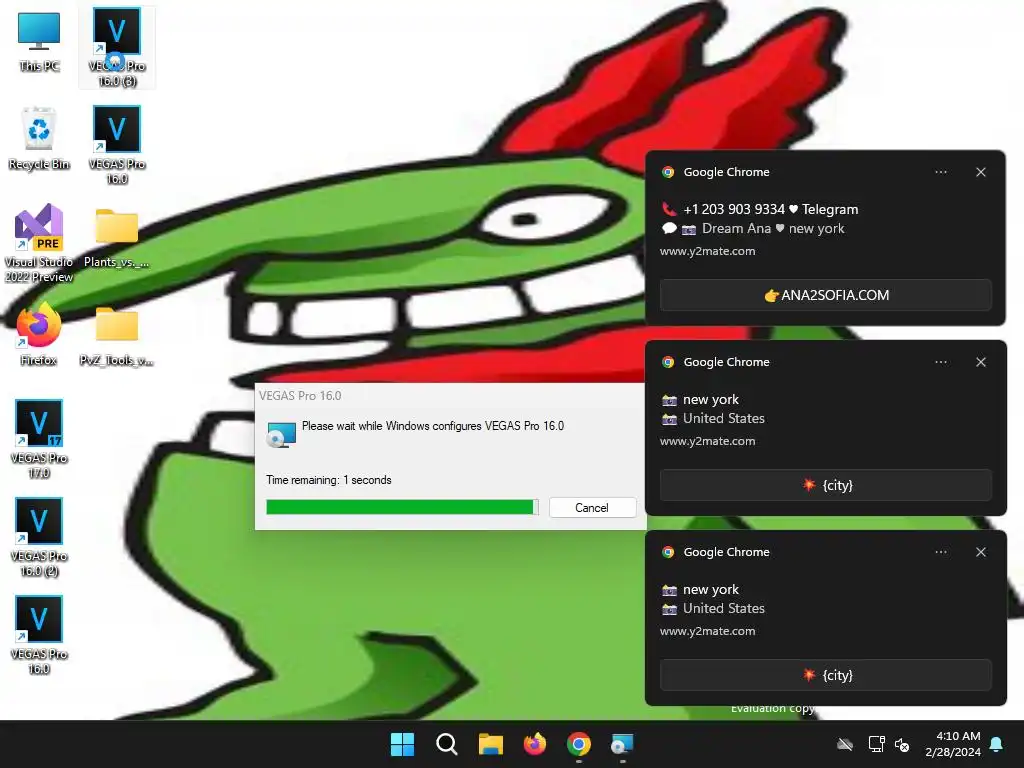Select the PvZ_Tools folder icon
The width and height of the screenshot is (1024, 768).
tap(116, 336)
